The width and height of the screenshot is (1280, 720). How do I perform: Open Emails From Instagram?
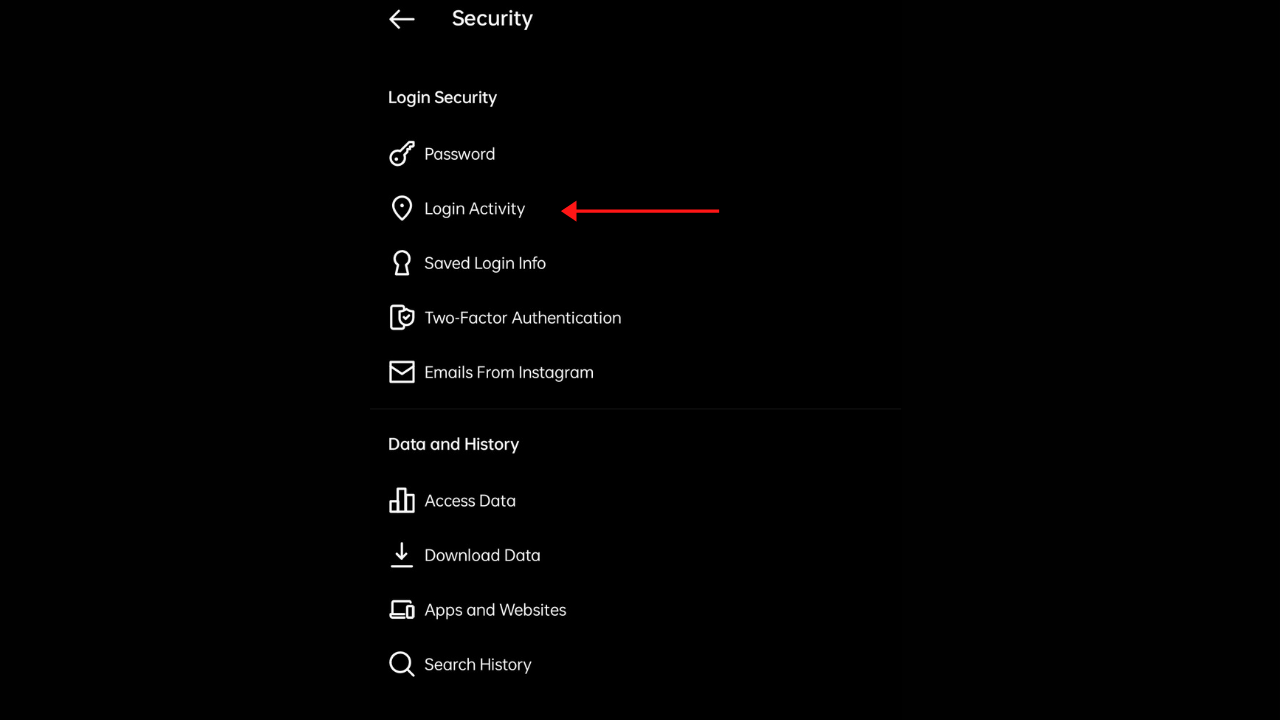click(x=509, y=372)
